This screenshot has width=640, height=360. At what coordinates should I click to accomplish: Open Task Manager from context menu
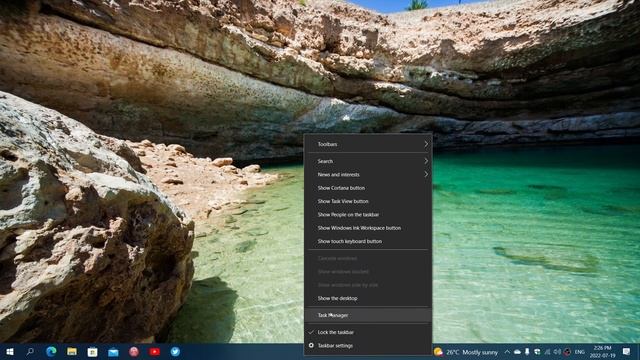pyautogui.click(x=368, y=315)
